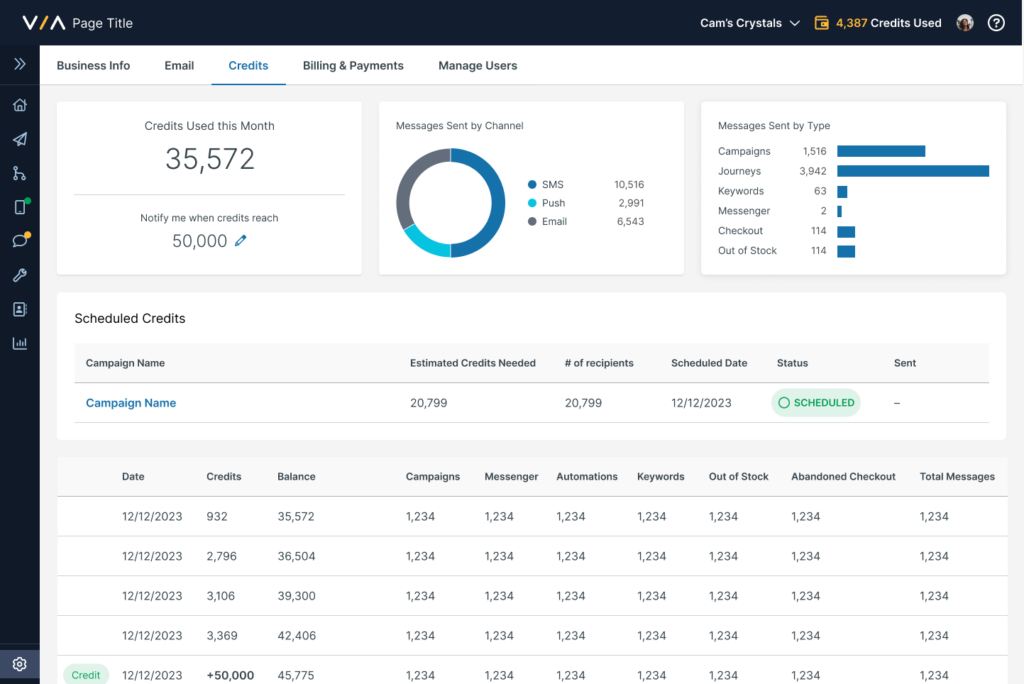Open messenger chat bubble icon

click(19, 241)
